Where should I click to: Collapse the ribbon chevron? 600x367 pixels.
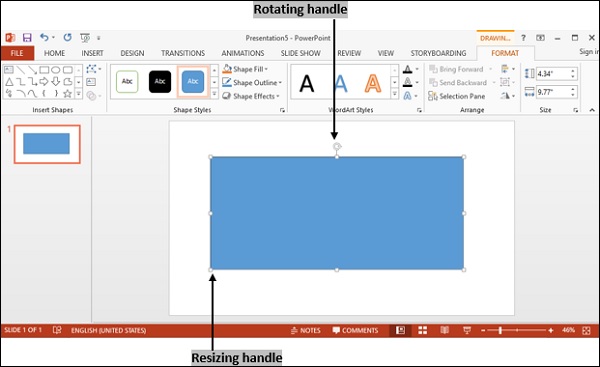click(x=592, y=110)
